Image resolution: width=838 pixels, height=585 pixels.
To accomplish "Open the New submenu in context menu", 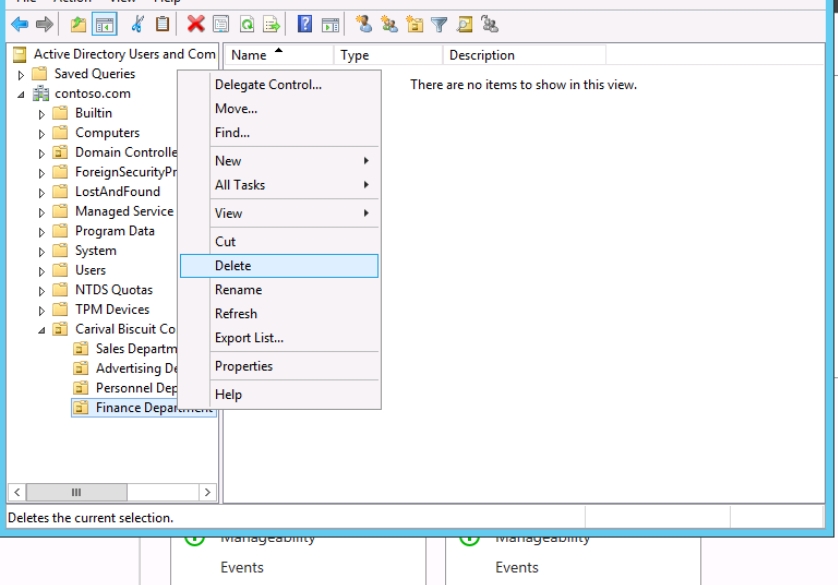I will click(229, 161).
